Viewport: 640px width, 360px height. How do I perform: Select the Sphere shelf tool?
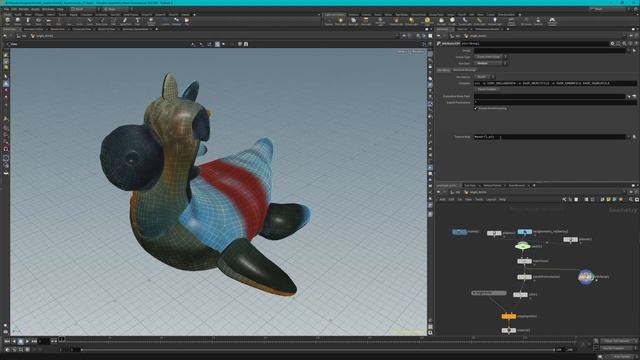(x=18, y=21)
